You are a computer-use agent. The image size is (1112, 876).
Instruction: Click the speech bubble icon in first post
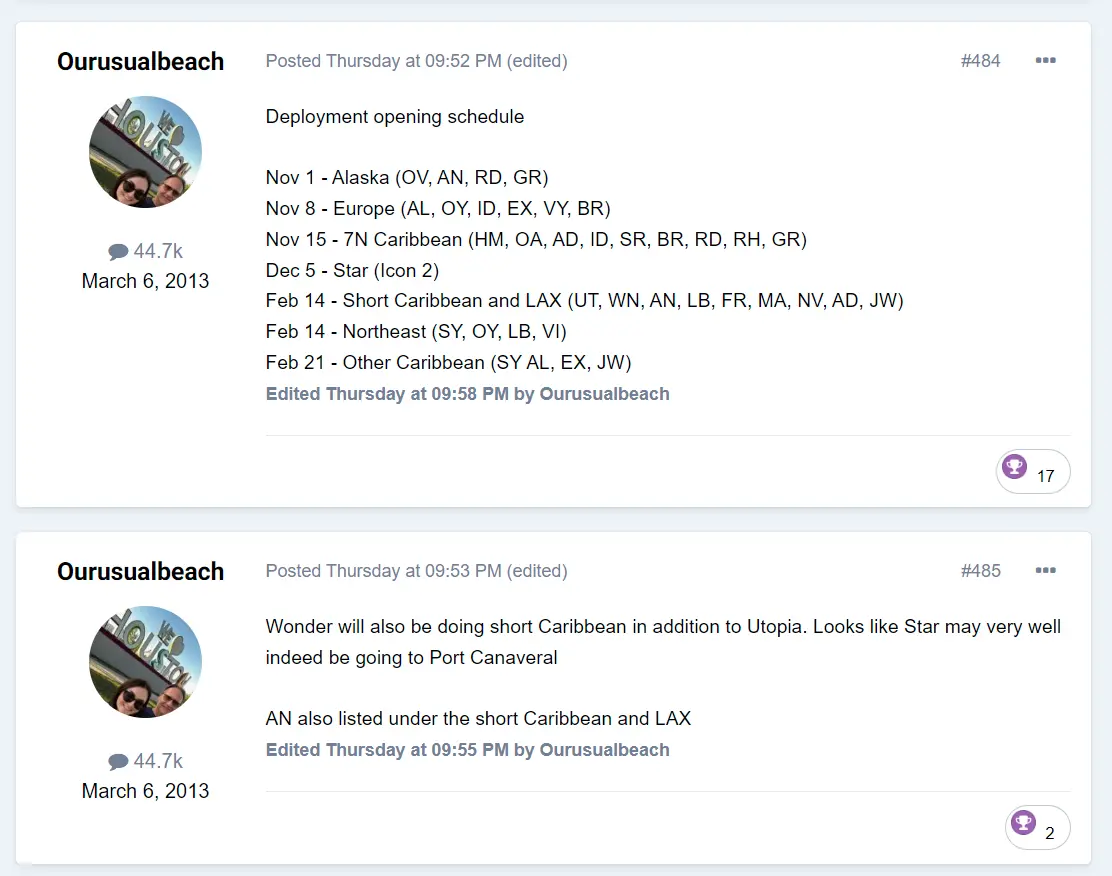click(118, 252)
